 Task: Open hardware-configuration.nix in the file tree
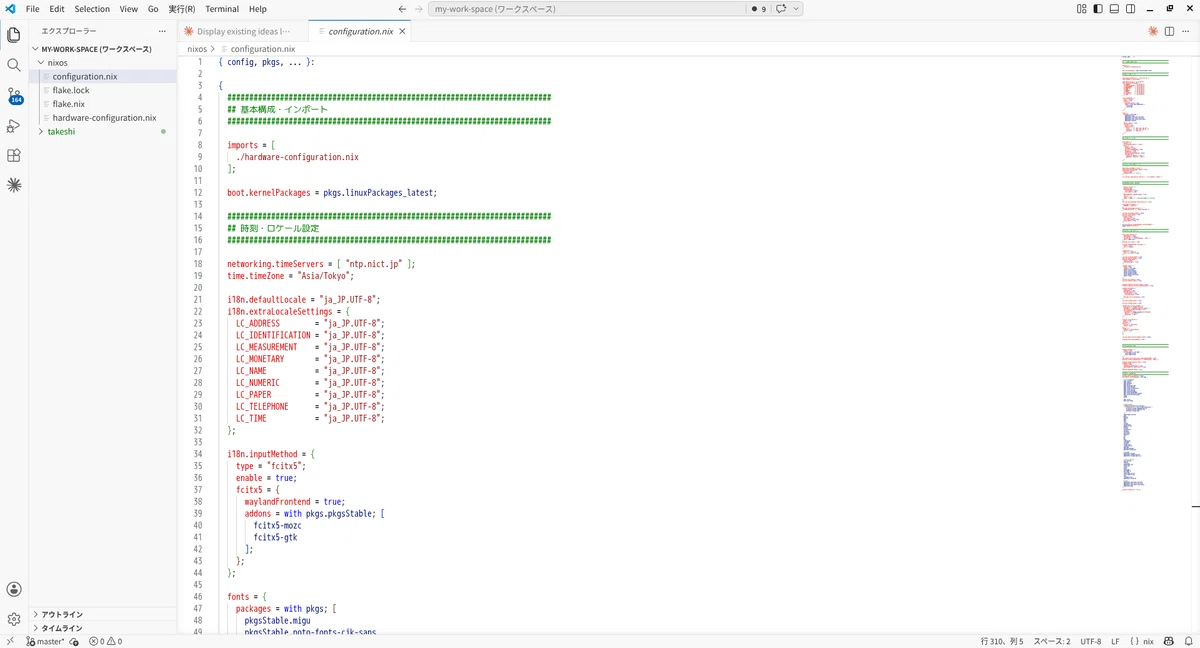(x=104, y=118)
